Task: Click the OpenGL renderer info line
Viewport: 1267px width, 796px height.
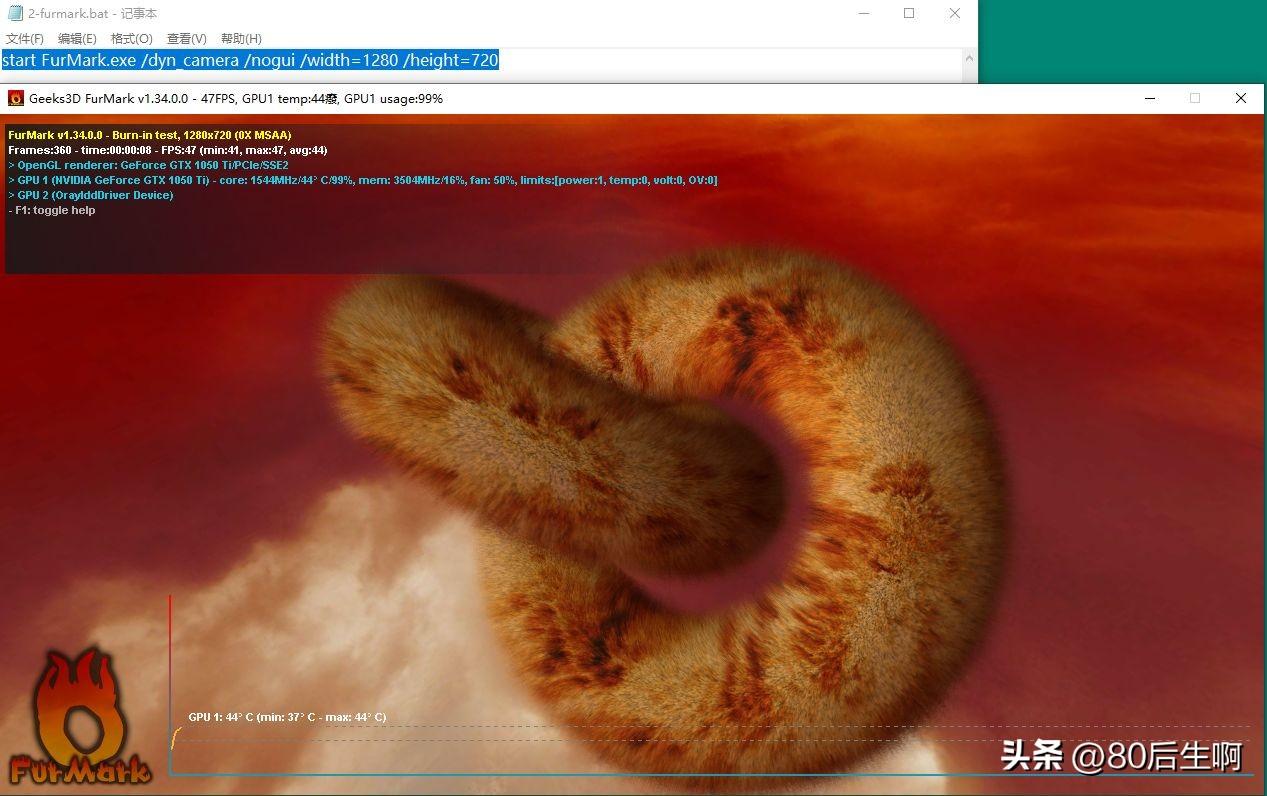Action: [148, 165]
